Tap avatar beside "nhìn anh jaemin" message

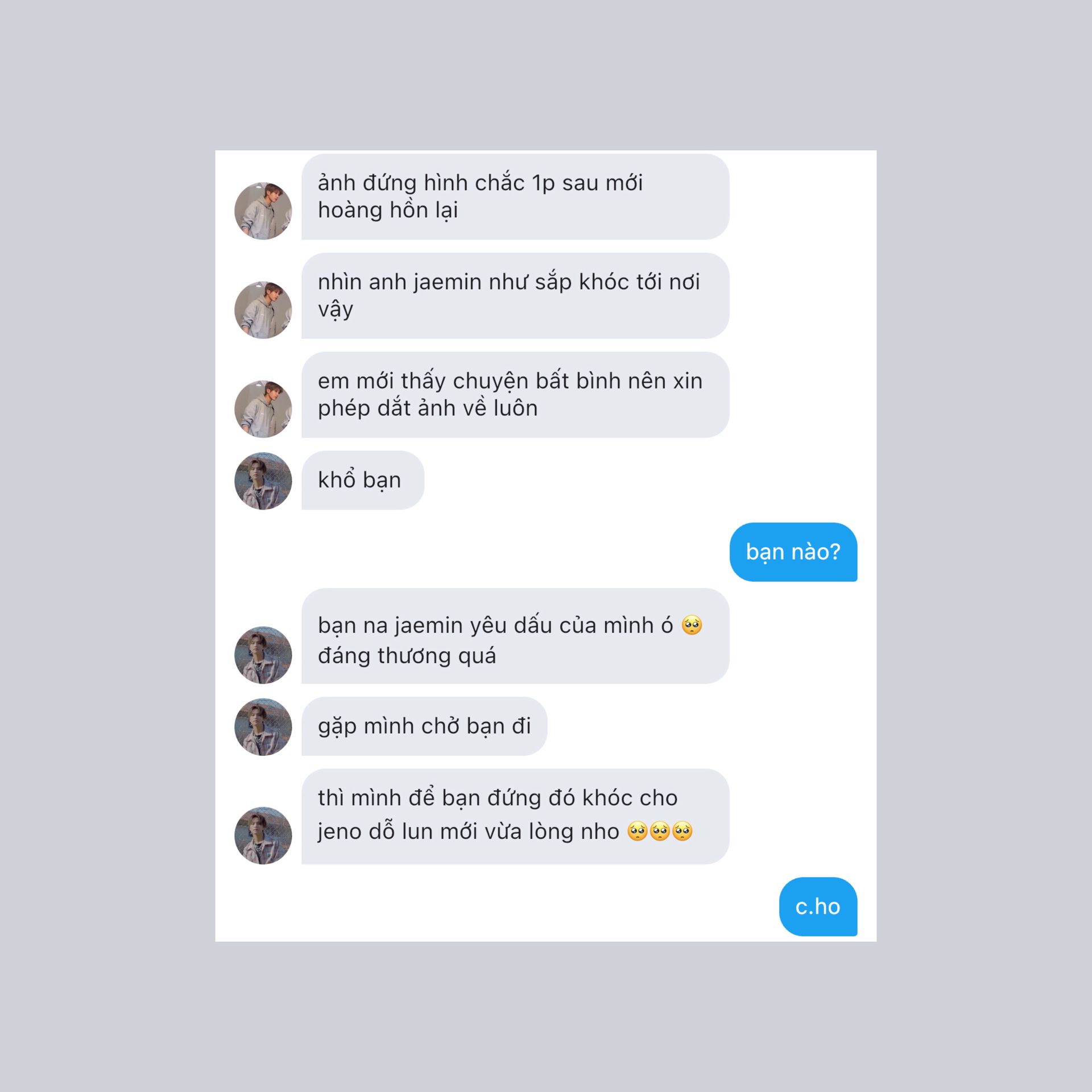[x=263, y=309]
